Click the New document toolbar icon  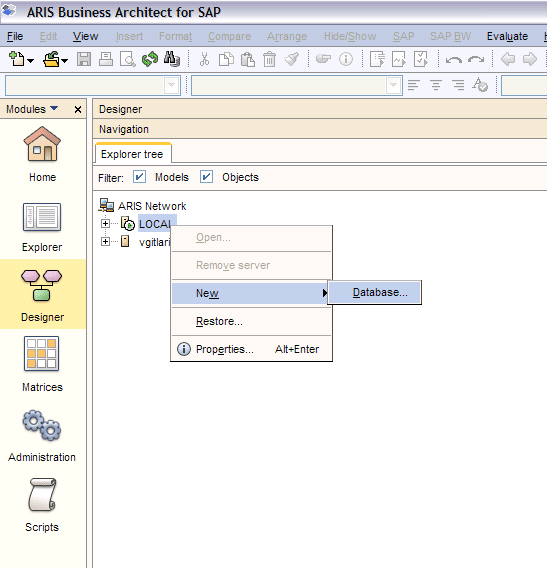pyautogui.click(x=16, y=59)
